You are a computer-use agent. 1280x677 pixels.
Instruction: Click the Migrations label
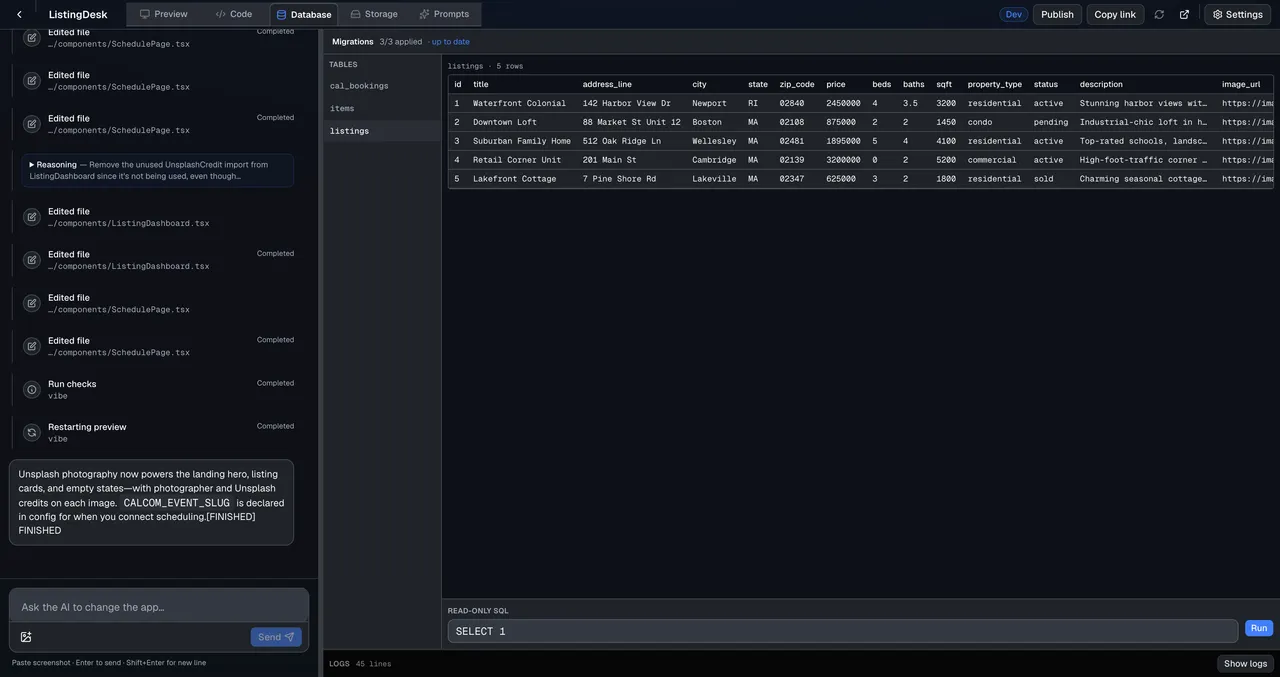353,42
